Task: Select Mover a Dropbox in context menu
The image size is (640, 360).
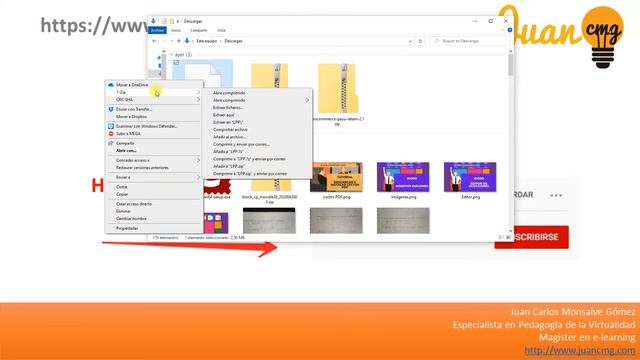Action: 131,117
